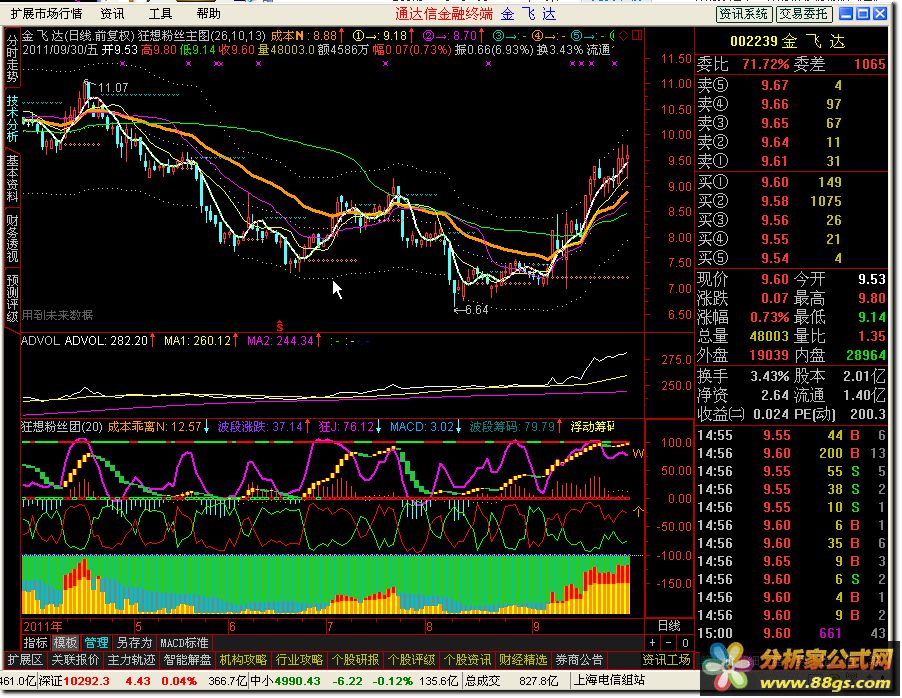Image resolution: width=902 pixels, height=698 pixels.
Task: Click the 换手 3.43% value
Action: (x=770, y=376)
